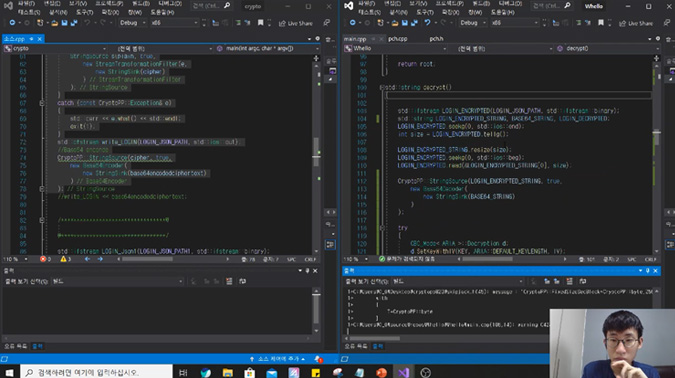Switch to pch.cpp tab in Whello window
This screenshot has height=378, width=675.
tap(397, 39)
